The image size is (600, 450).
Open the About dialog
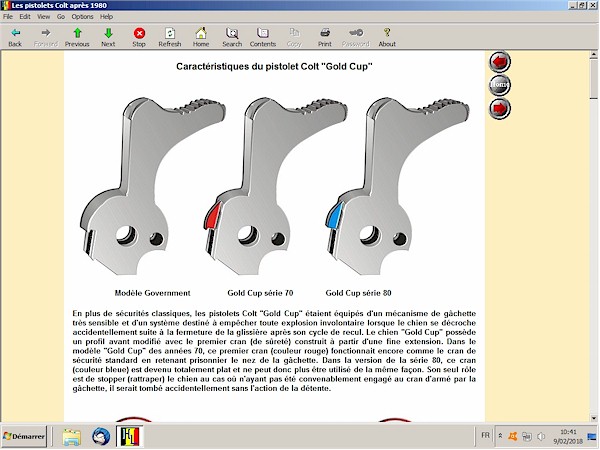click(x=387, y=37)
